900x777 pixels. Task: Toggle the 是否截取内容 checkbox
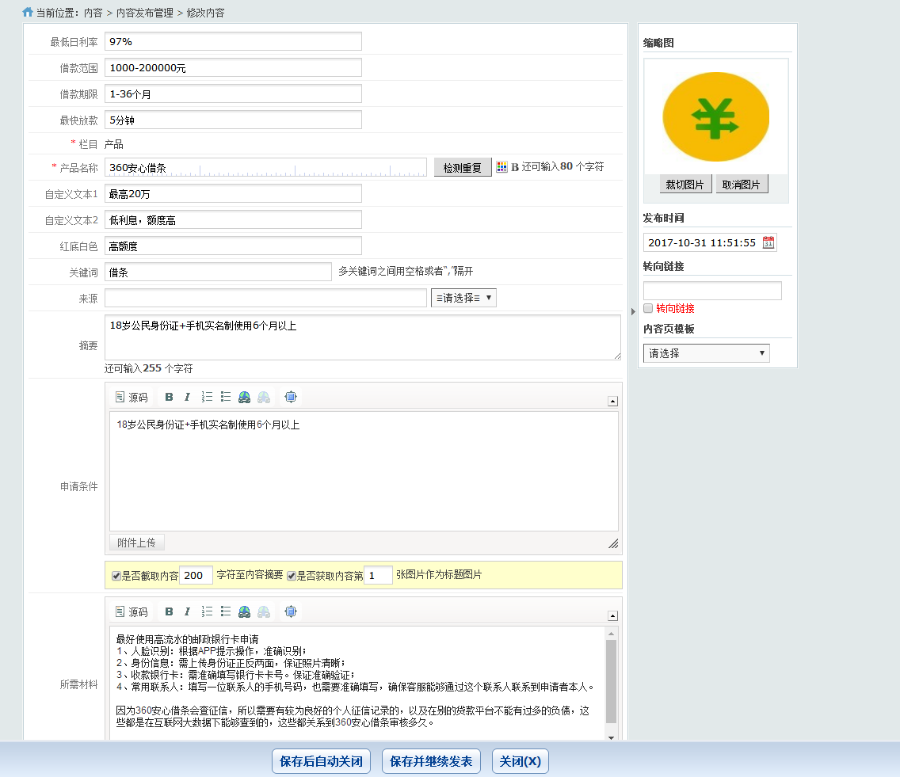pyautogui.click(x=116, y=576)
